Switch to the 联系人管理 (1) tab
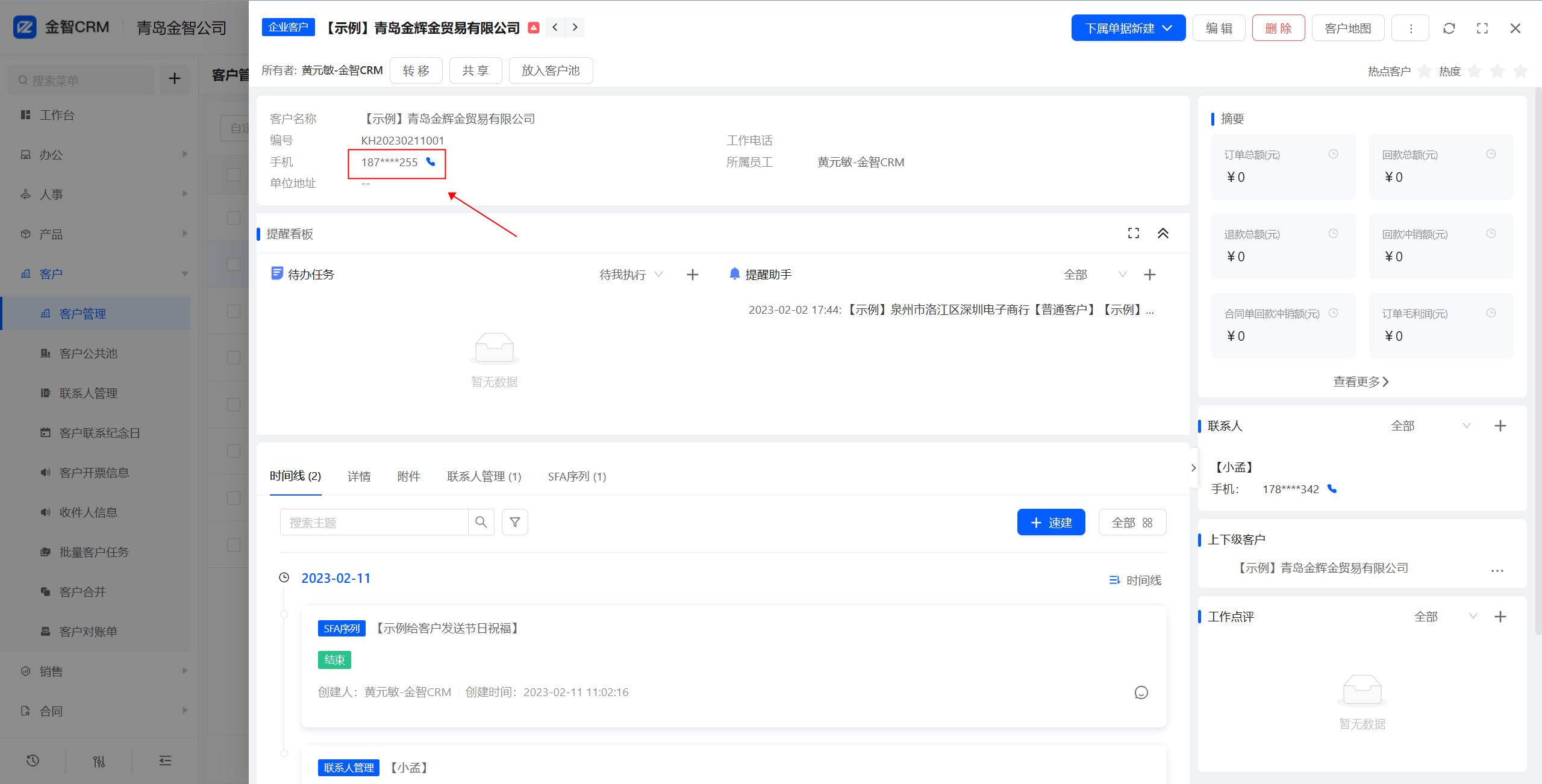This screenshot has width=1542, height=784. [484, 476]
